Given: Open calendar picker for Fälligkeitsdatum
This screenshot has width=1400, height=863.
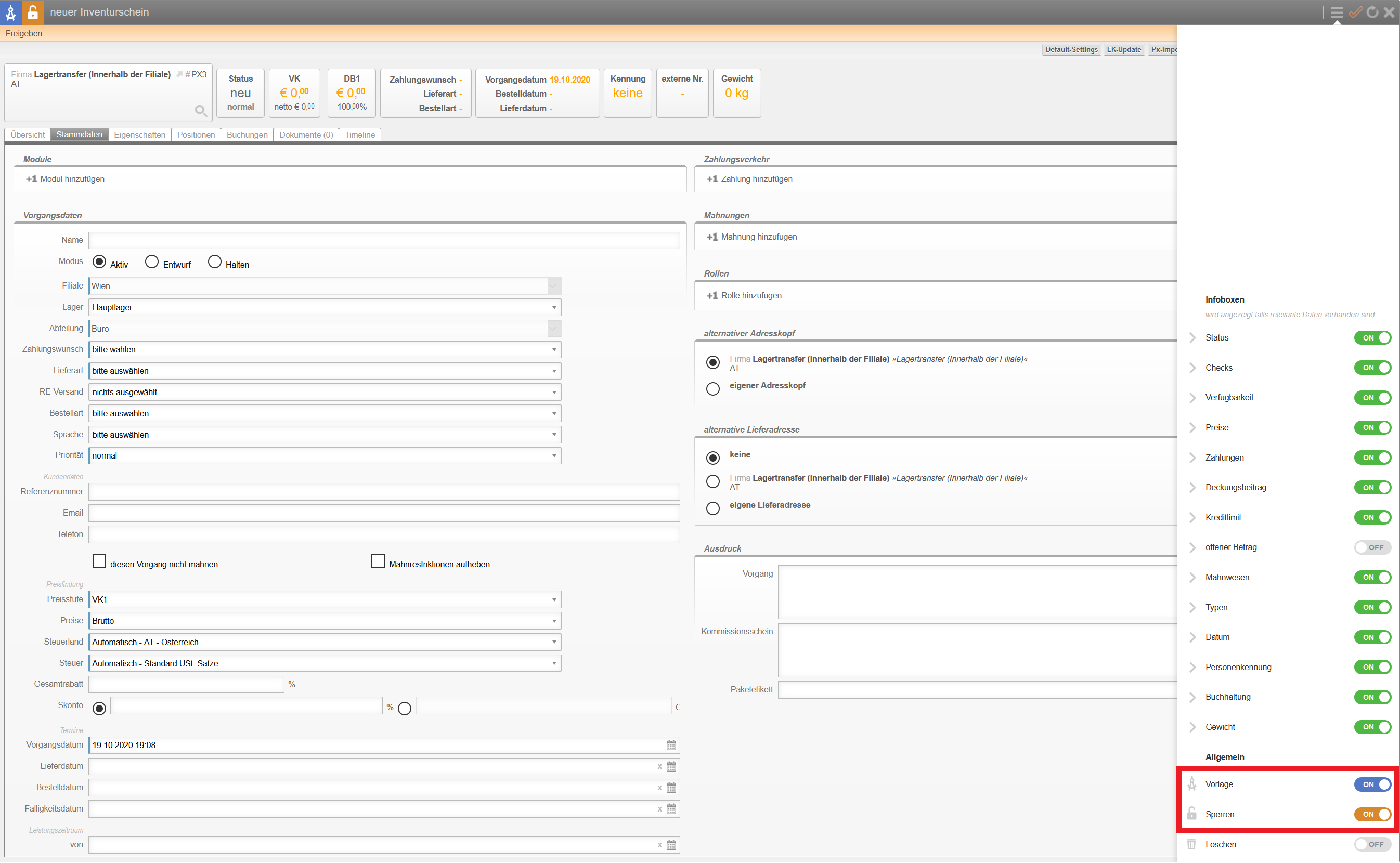Looking at the screenshot, I should click(671, 809).
